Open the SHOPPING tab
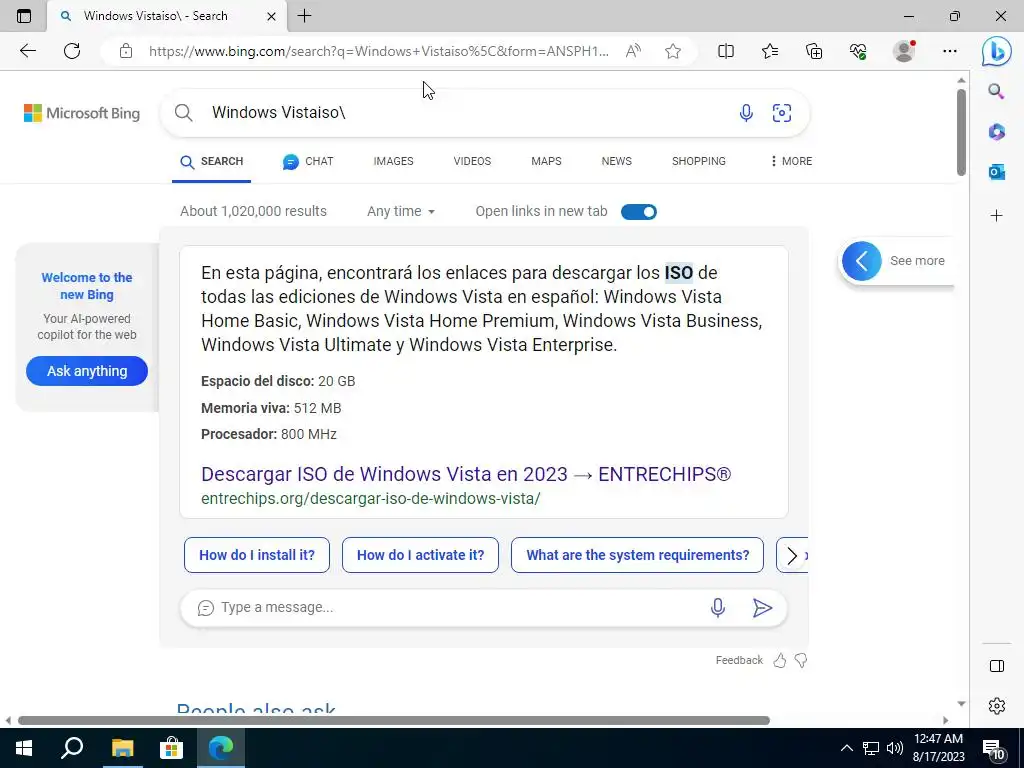The height and width of the screenshot is (768, 1024). pyautogui.click(x=699, y=161)
